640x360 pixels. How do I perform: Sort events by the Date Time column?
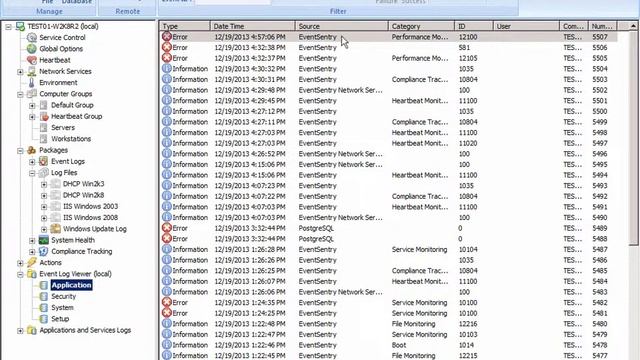point(252,26)
